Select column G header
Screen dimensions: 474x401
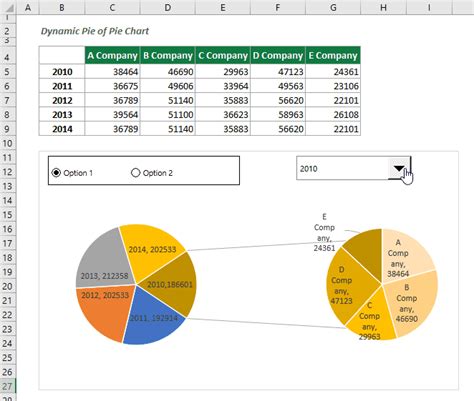[333, 7]
